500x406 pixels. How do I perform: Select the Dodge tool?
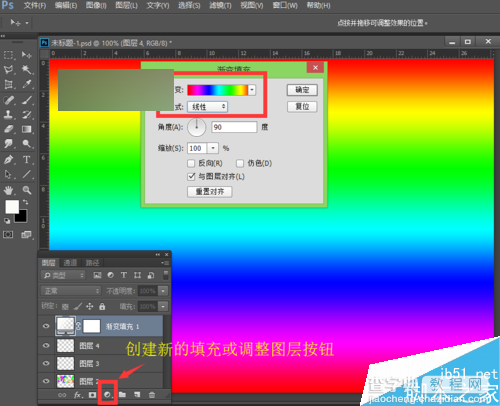click(27, 144)
